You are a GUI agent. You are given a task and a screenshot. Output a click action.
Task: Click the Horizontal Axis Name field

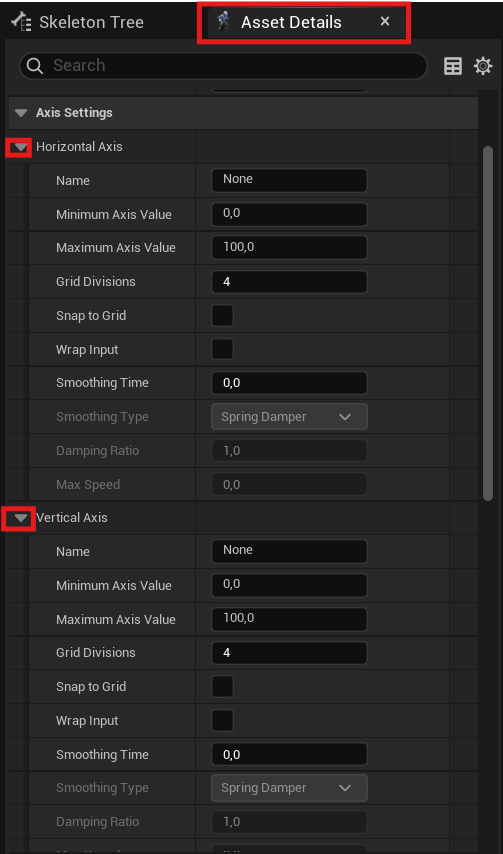click(289, 180)
